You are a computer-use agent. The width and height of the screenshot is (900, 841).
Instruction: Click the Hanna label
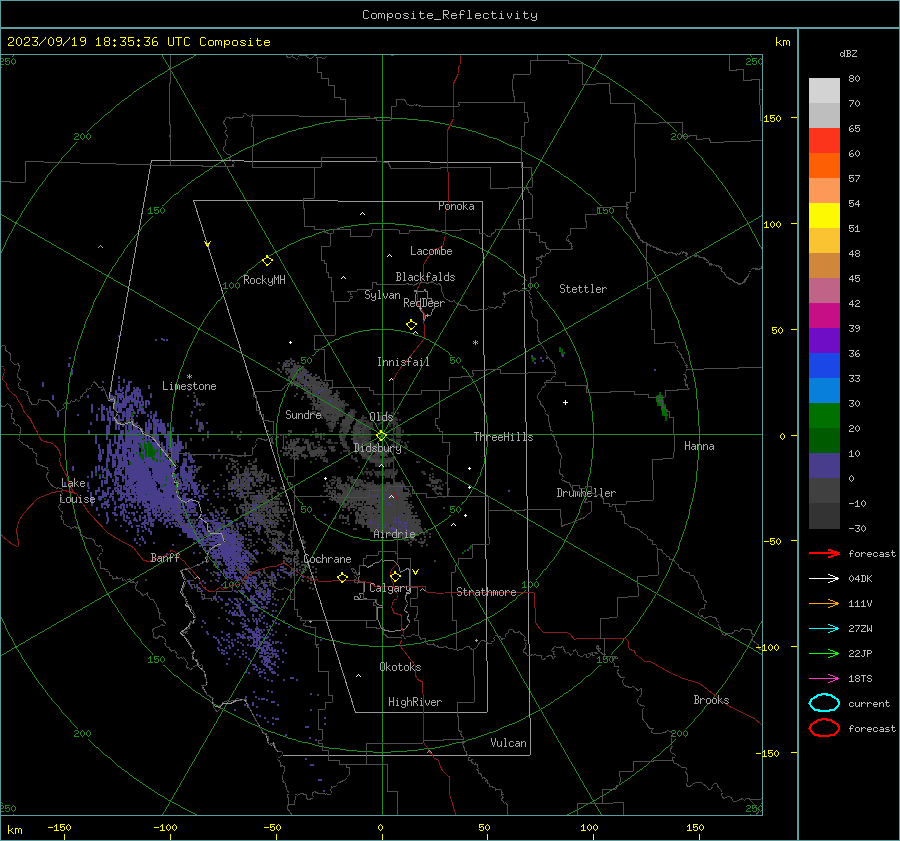point(699,446)
